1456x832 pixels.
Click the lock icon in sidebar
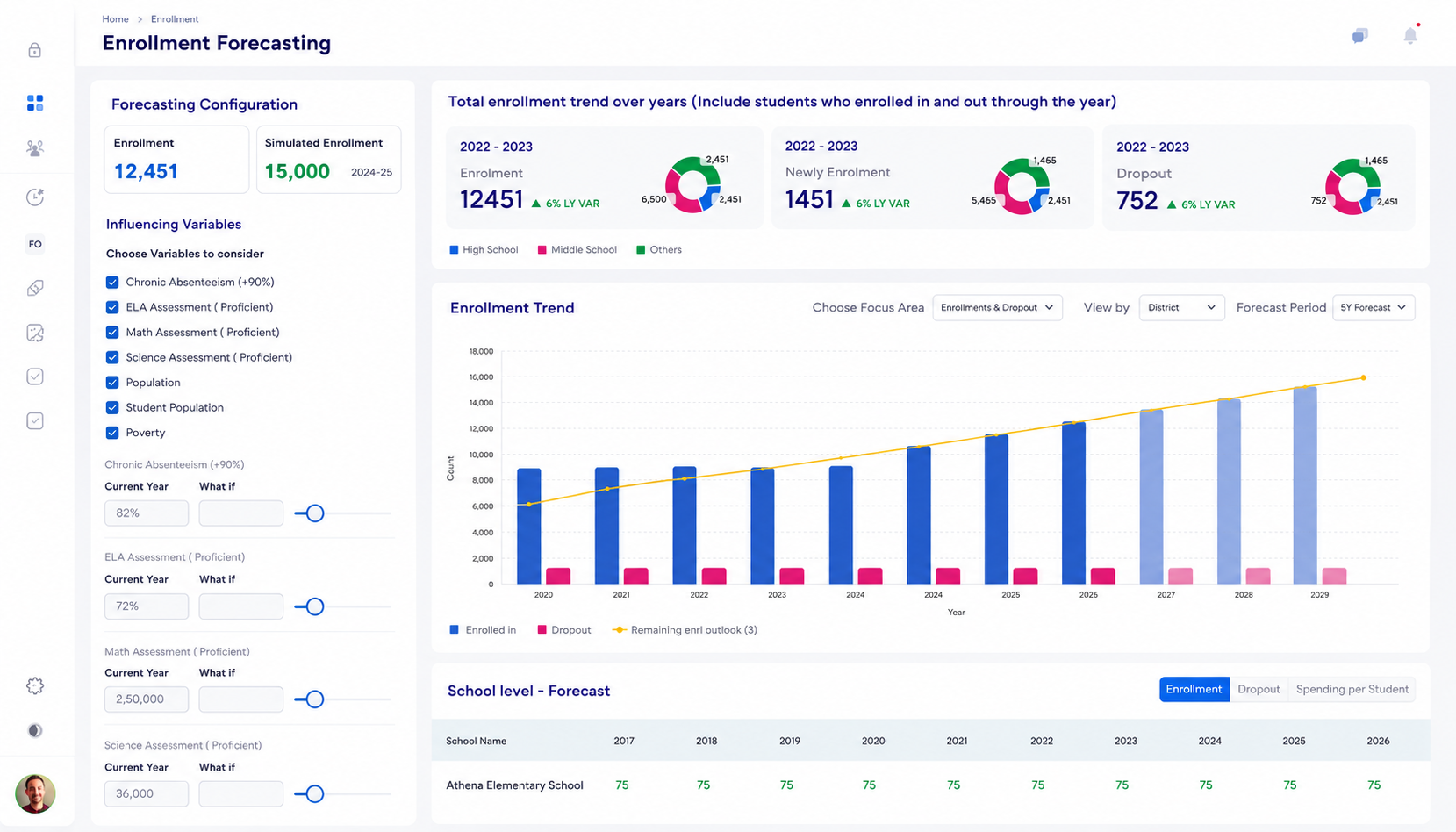pos(35,50)
